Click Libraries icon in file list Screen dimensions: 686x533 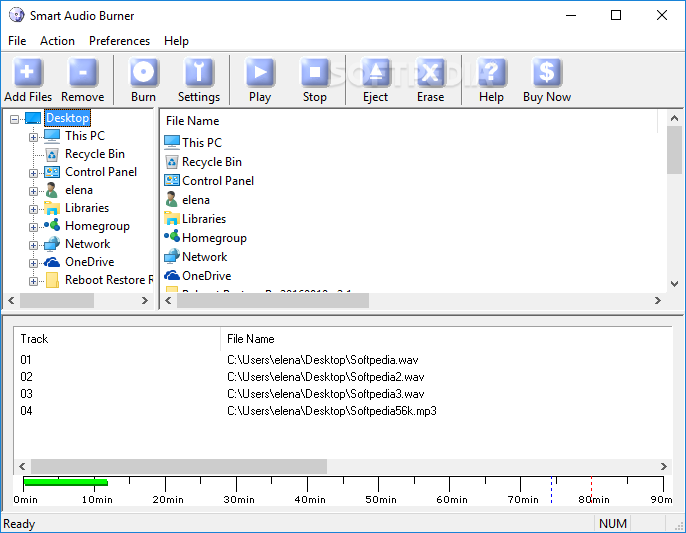[172, 218]
